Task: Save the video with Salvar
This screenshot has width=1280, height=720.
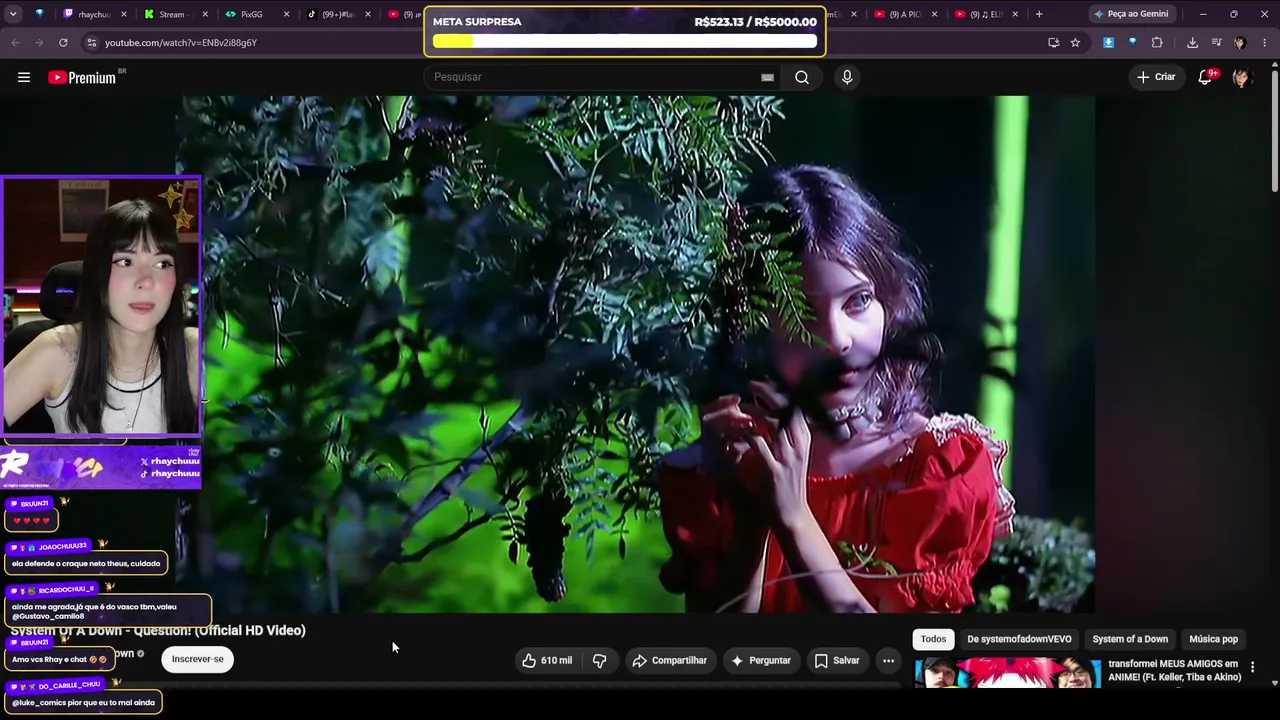Action: click(x=837, y=660)
